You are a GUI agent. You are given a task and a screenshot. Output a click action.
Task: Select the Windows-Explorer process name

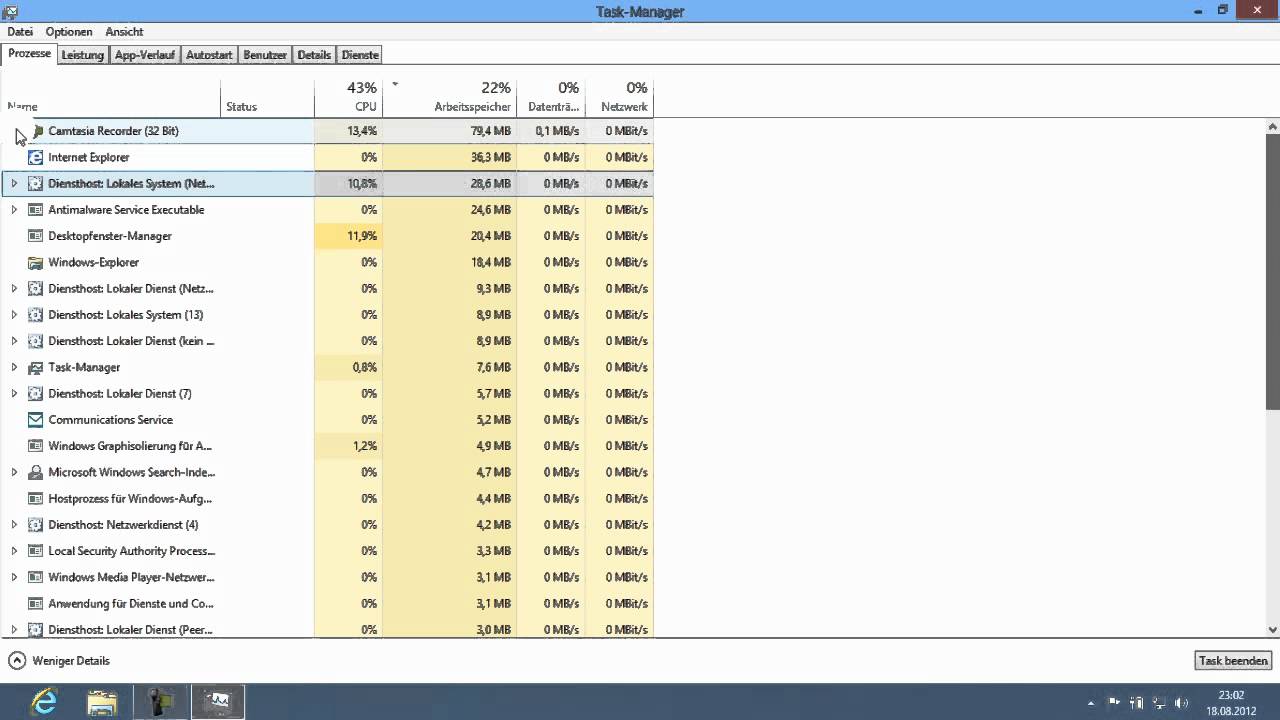(x=94, y=262)
